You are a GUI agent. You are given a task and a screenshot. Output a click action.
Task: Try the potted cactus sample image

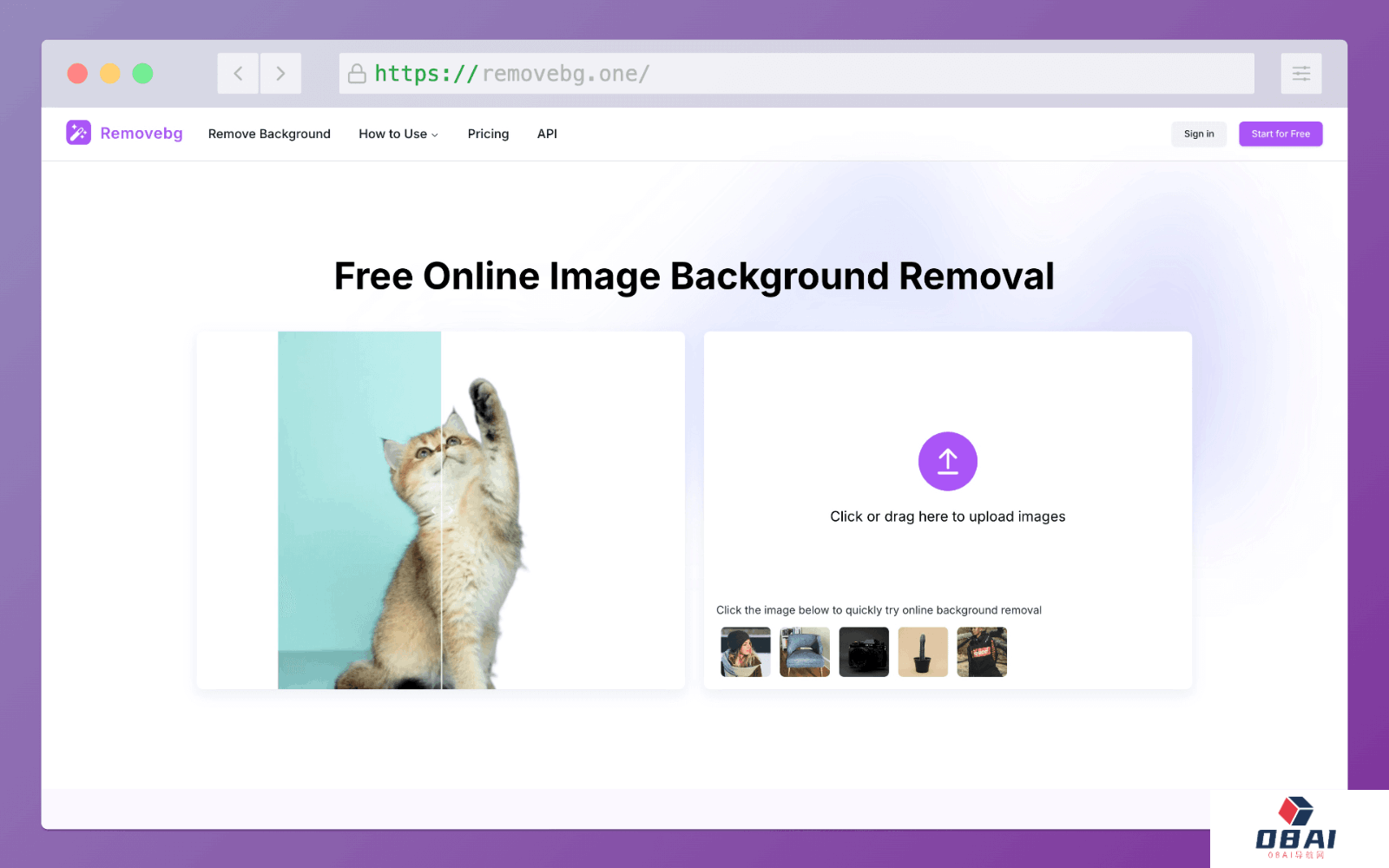[x=922, y=652]
